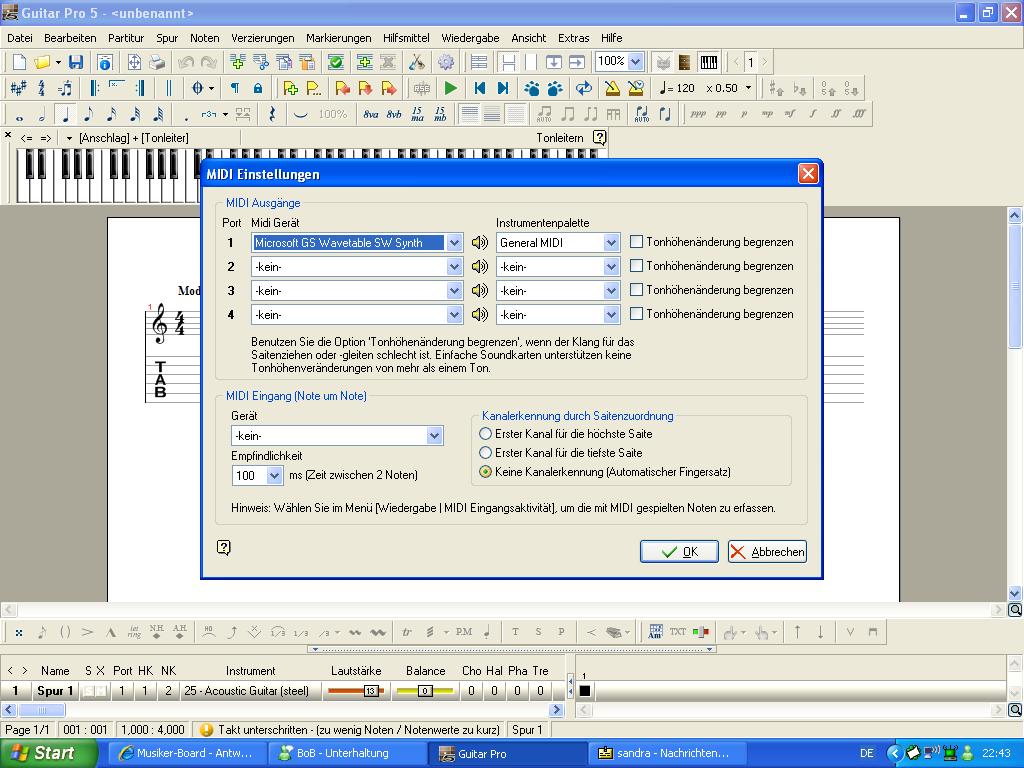The width and height of the screenshot is (1024, 768).
Task: Click the Abbrechen button
Action: coord(767,552)
